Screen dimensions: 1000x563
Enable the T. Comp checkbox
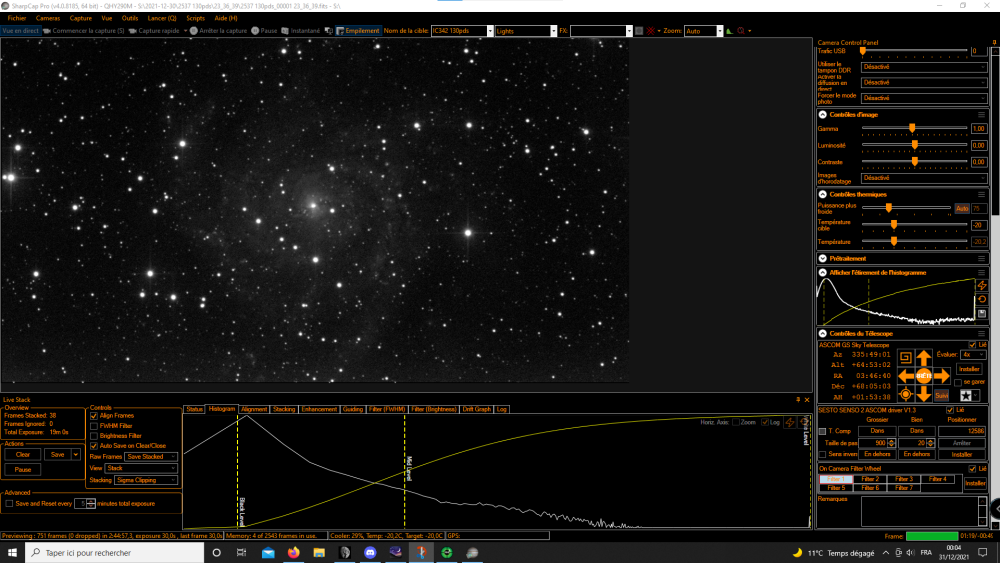point(823,432)
